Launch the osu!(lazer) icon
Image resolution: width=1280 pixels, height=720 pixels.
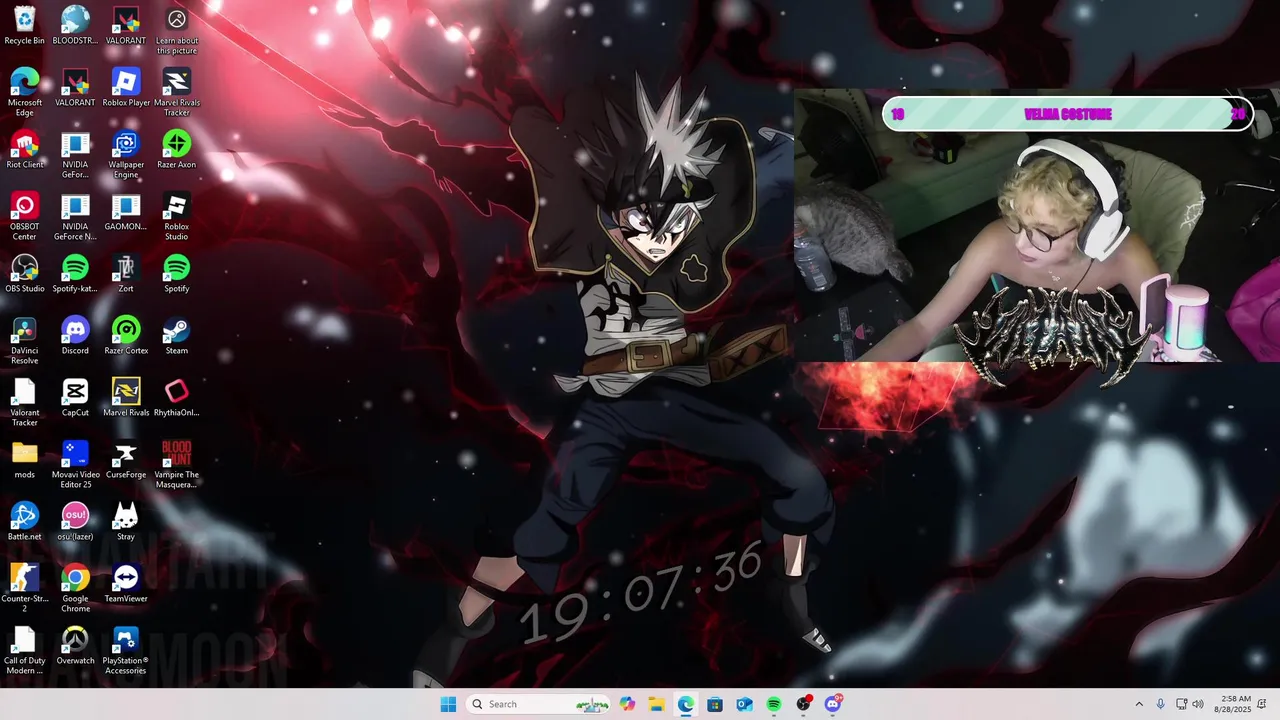pyautogui.click(x=75, y=522)
